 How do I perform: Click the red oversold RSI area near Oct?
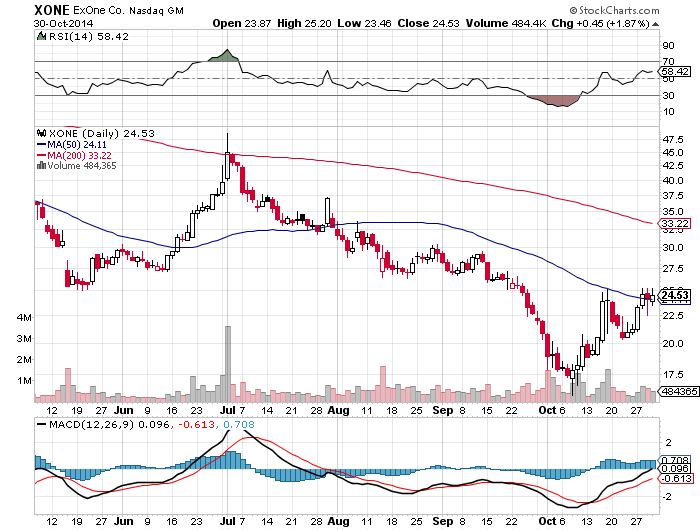[554, 100]
